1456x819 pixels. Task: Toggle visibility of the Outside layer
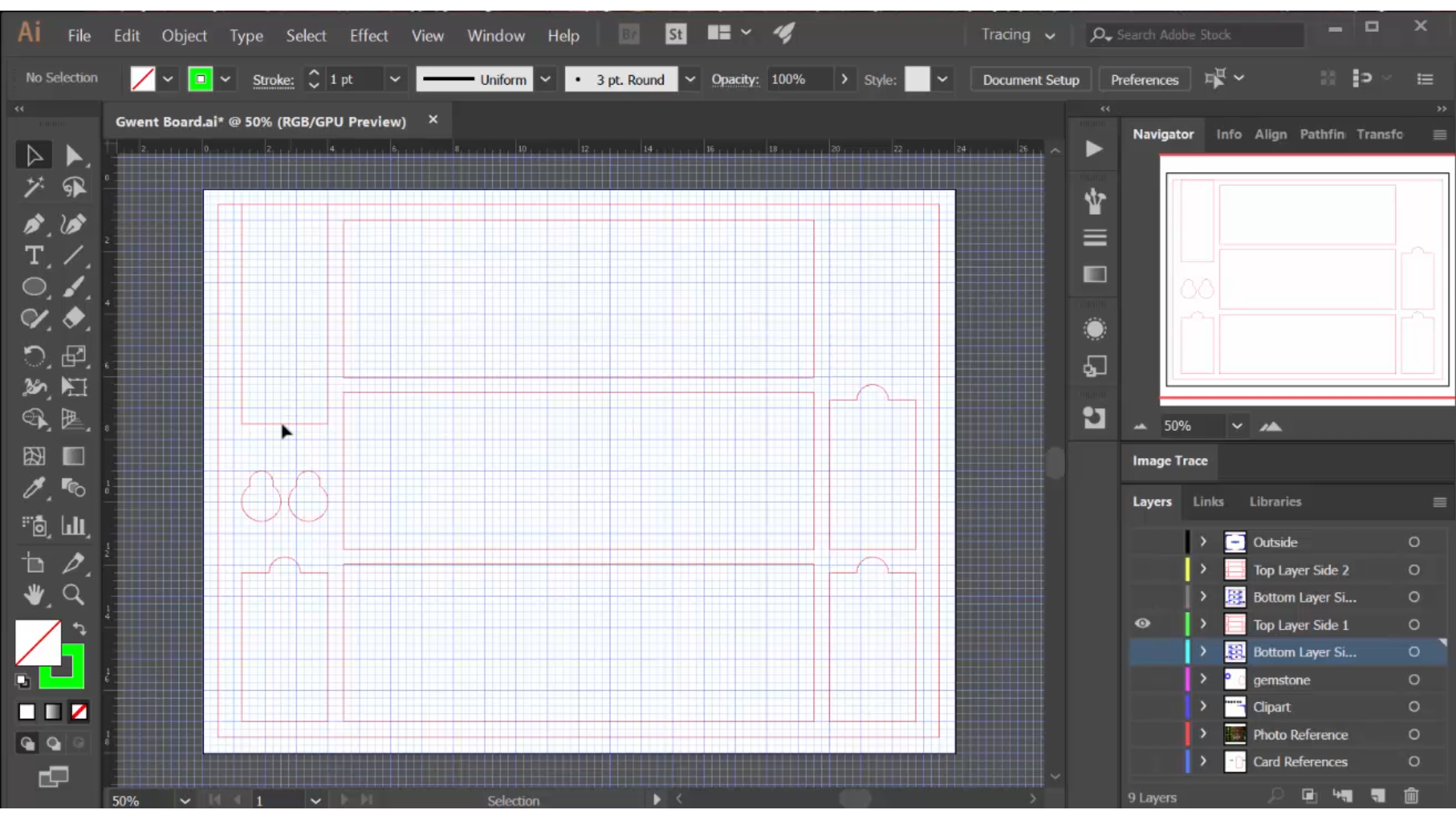pyautogui.click(x=1143, y=541)
